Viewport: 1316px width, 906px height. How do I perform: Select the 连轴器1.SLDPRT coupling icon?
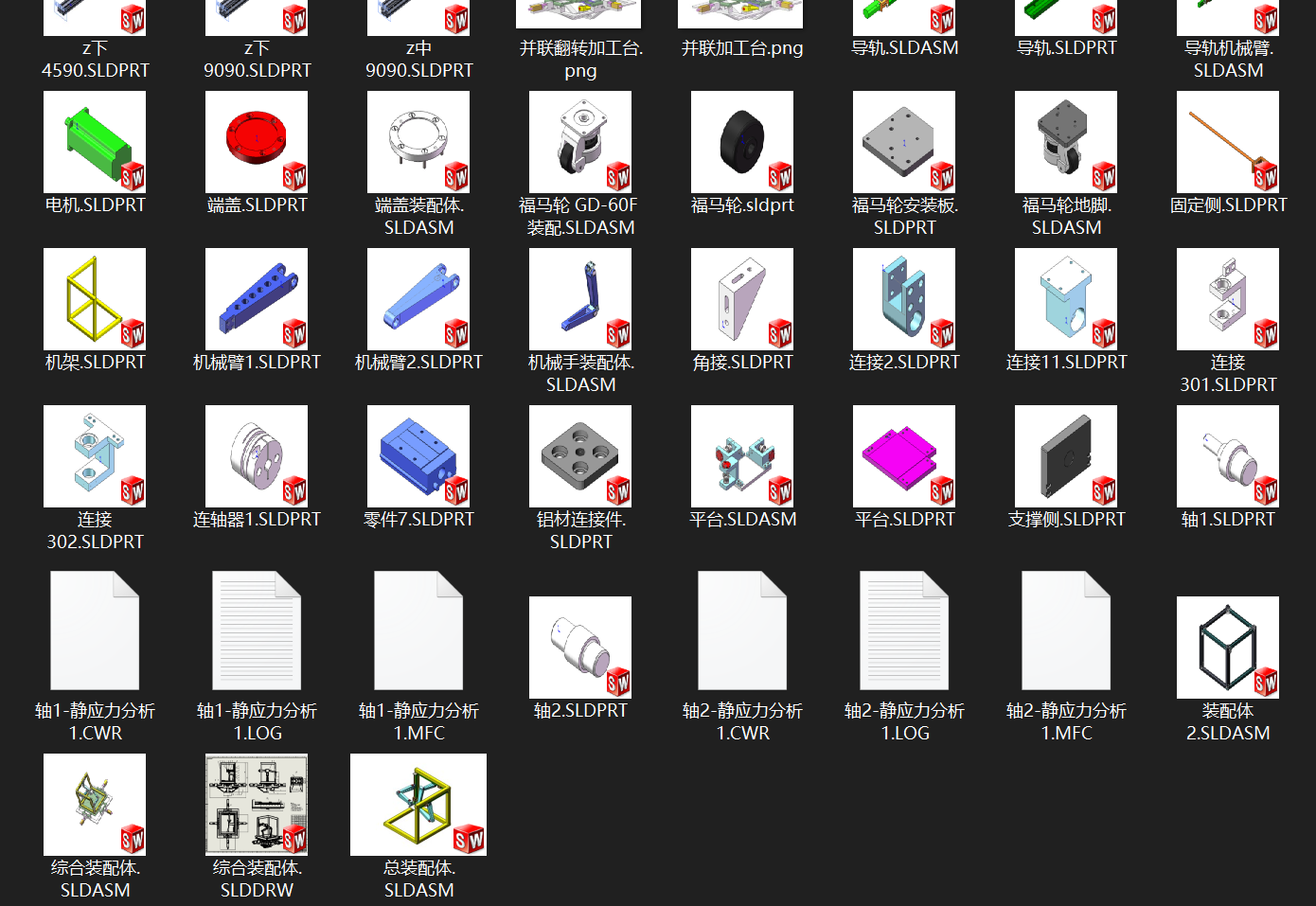coord(257,456)
